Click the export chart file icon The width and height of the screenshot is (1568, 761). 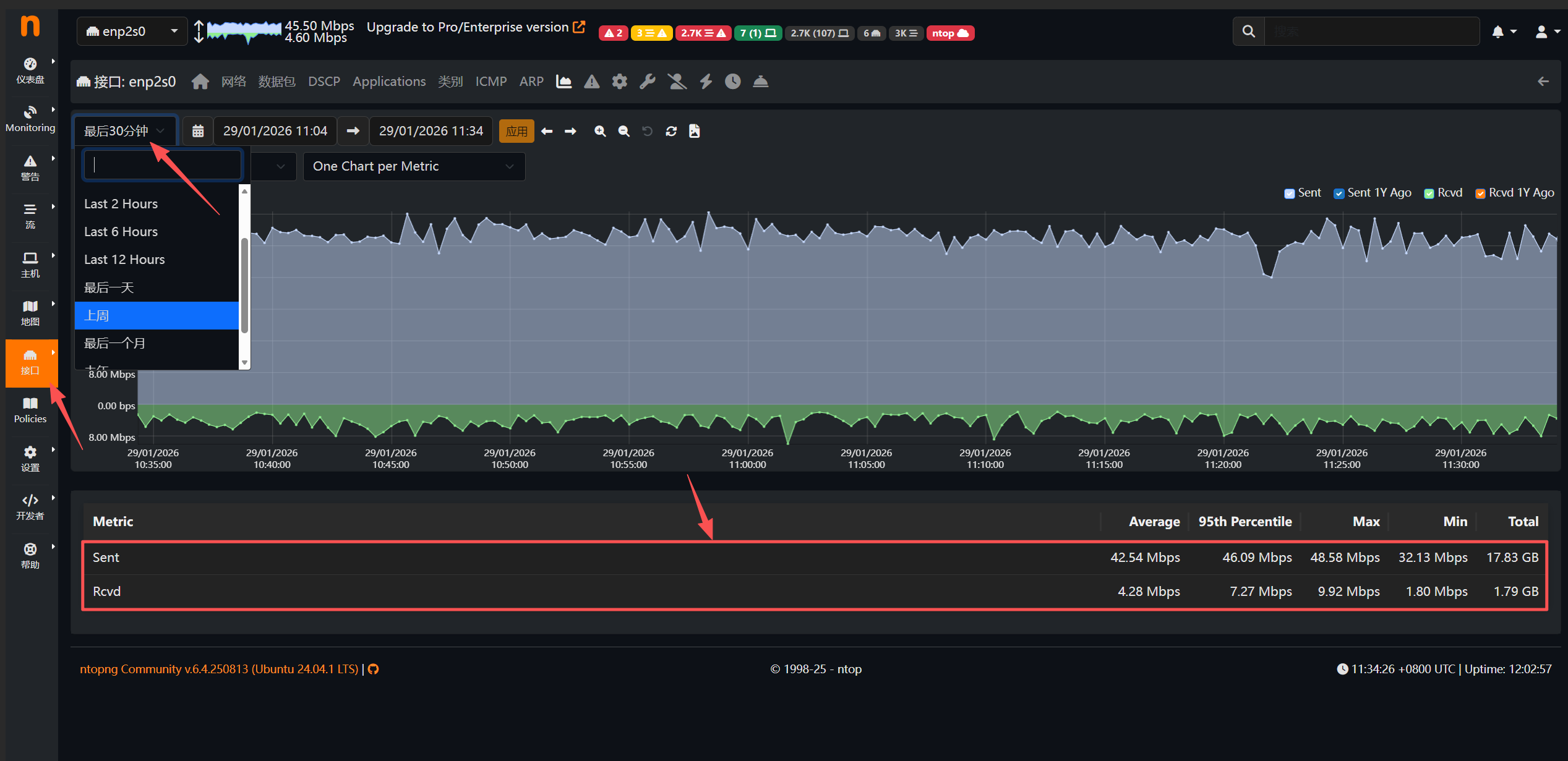pos(694,131)
